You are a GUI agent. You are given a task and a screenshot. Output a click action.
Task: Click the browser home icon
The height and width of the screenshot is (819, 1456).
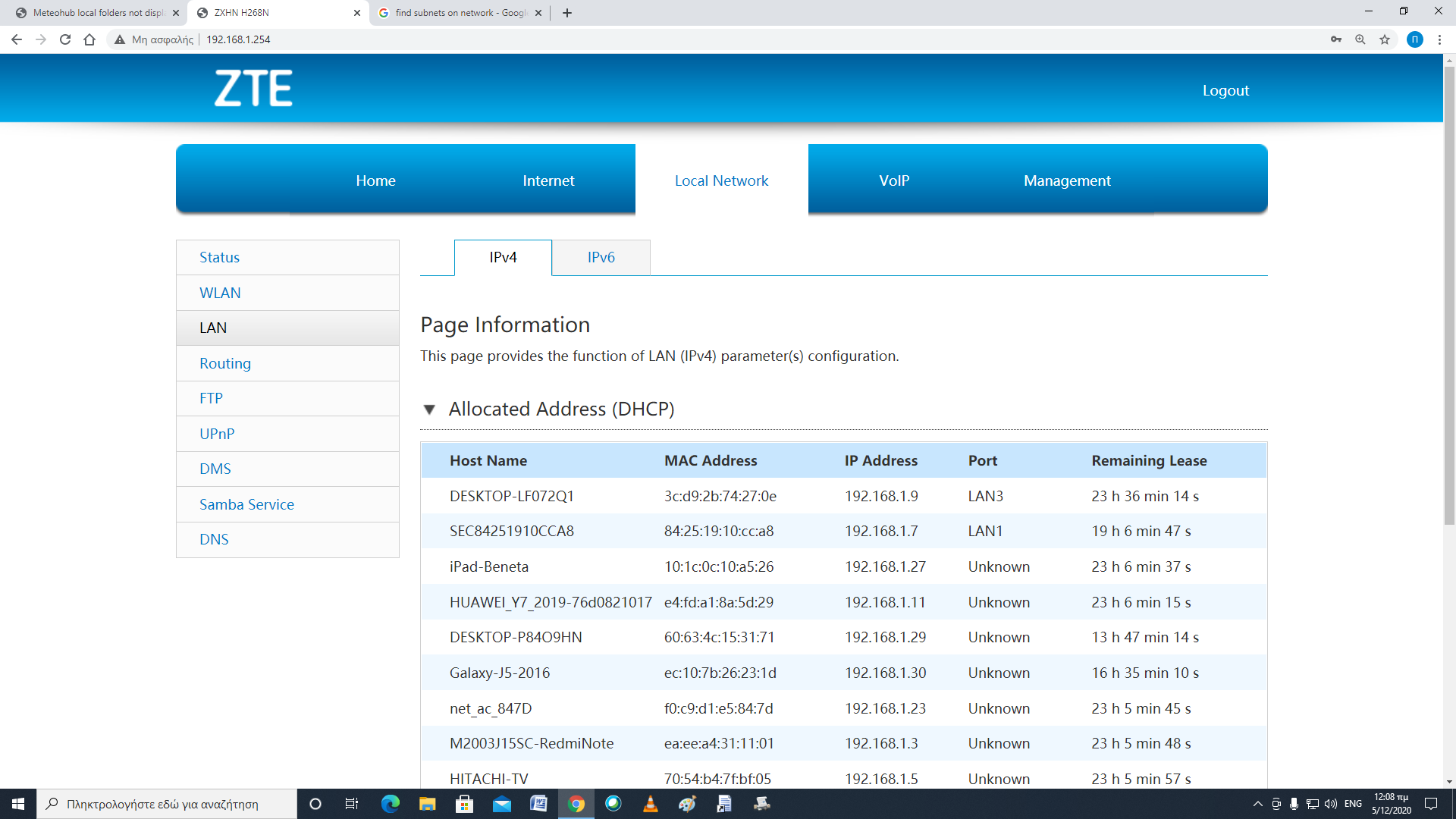(x=89, y=39)
